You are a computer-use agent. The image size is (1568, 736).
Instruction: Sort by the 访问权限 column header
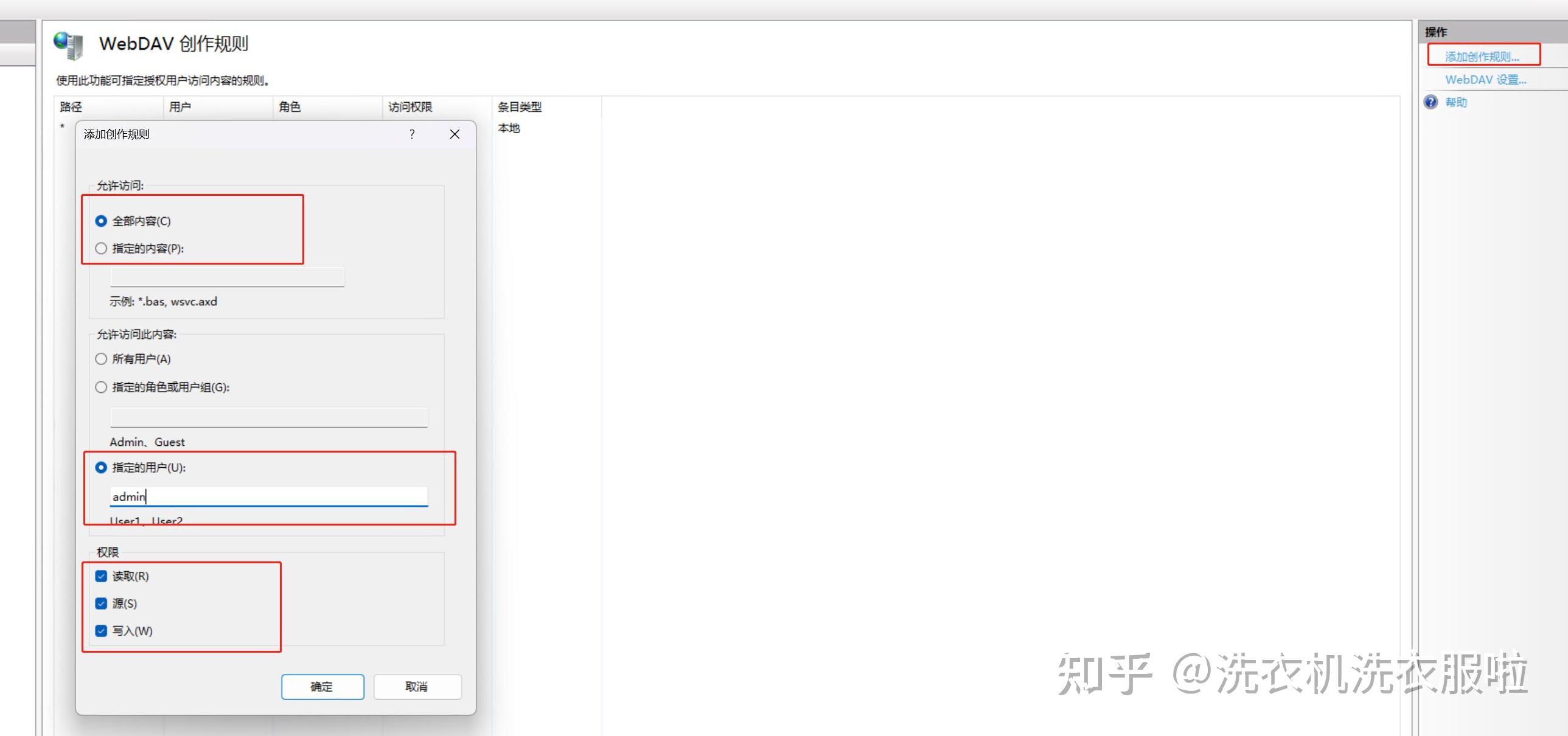point(410,107)
